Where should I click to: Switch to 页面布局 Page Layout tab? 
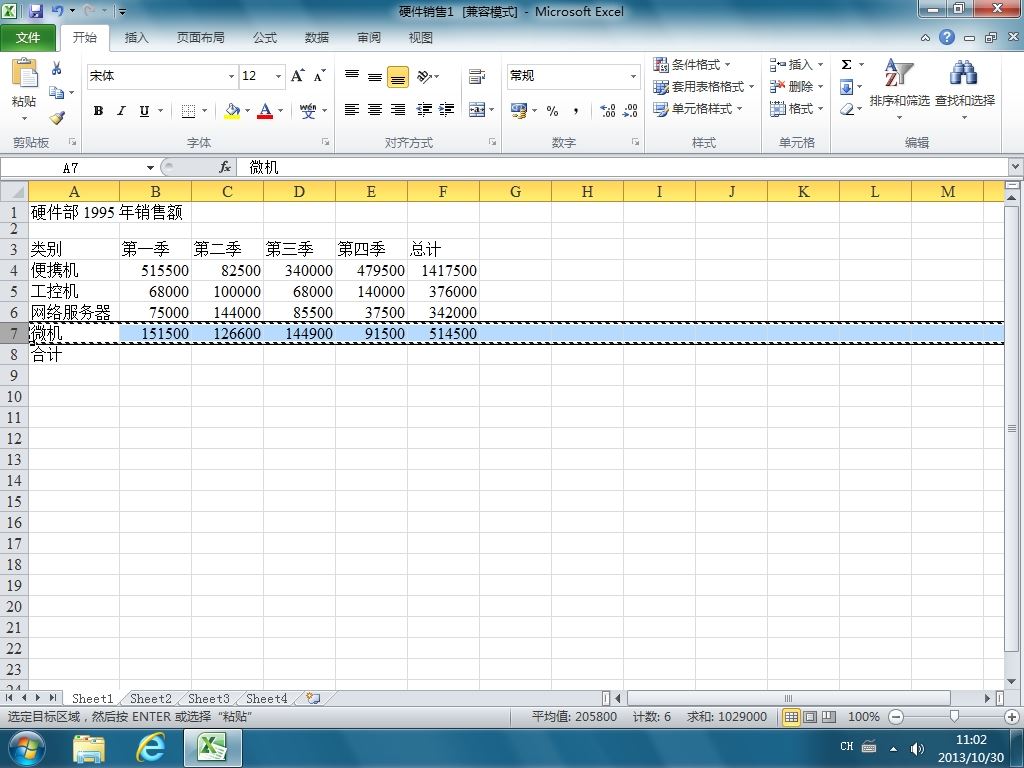200,38
